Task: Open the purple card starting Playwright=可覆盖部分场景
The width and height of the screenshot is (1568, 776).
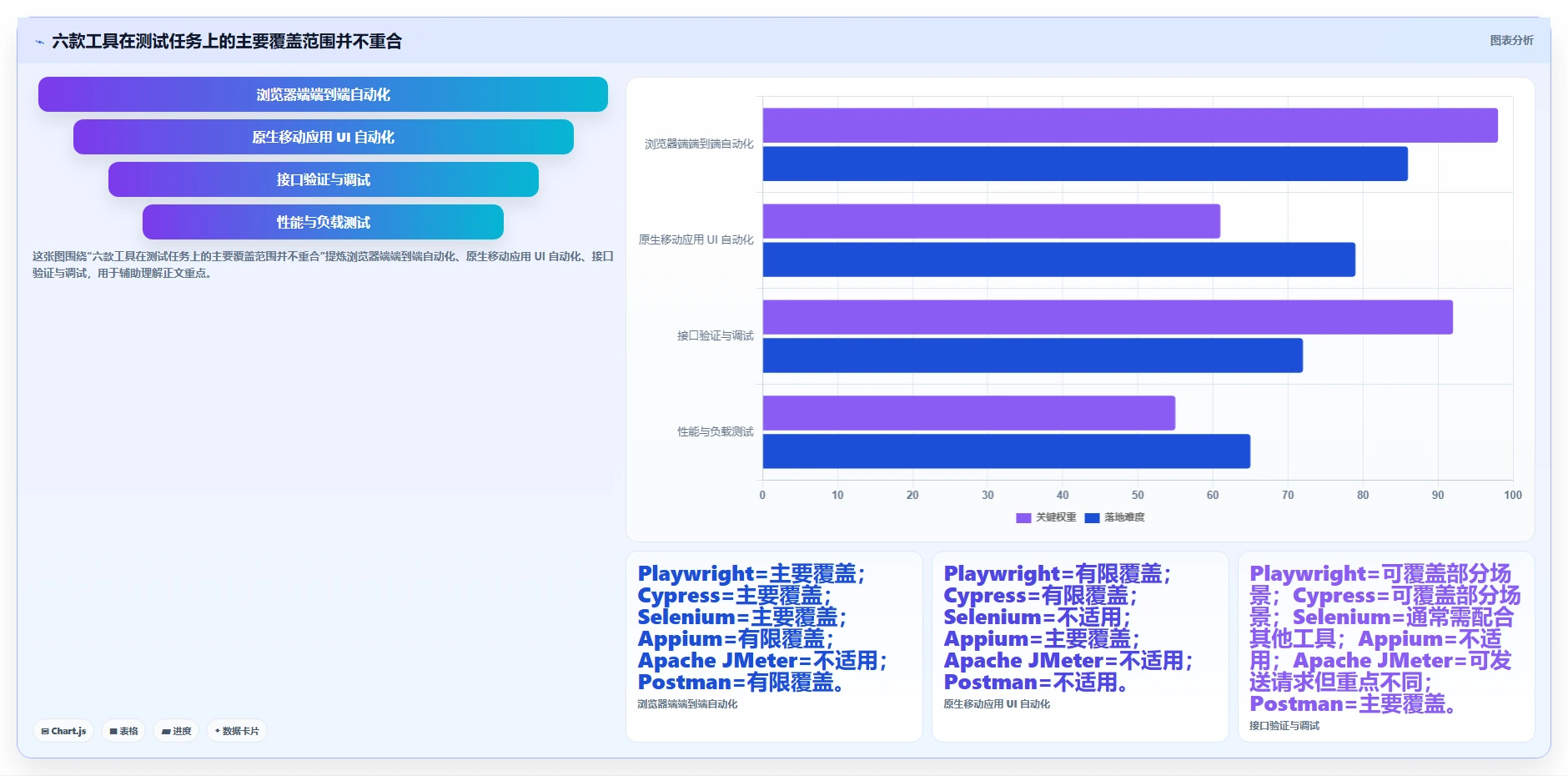Action: [1386, 647]
